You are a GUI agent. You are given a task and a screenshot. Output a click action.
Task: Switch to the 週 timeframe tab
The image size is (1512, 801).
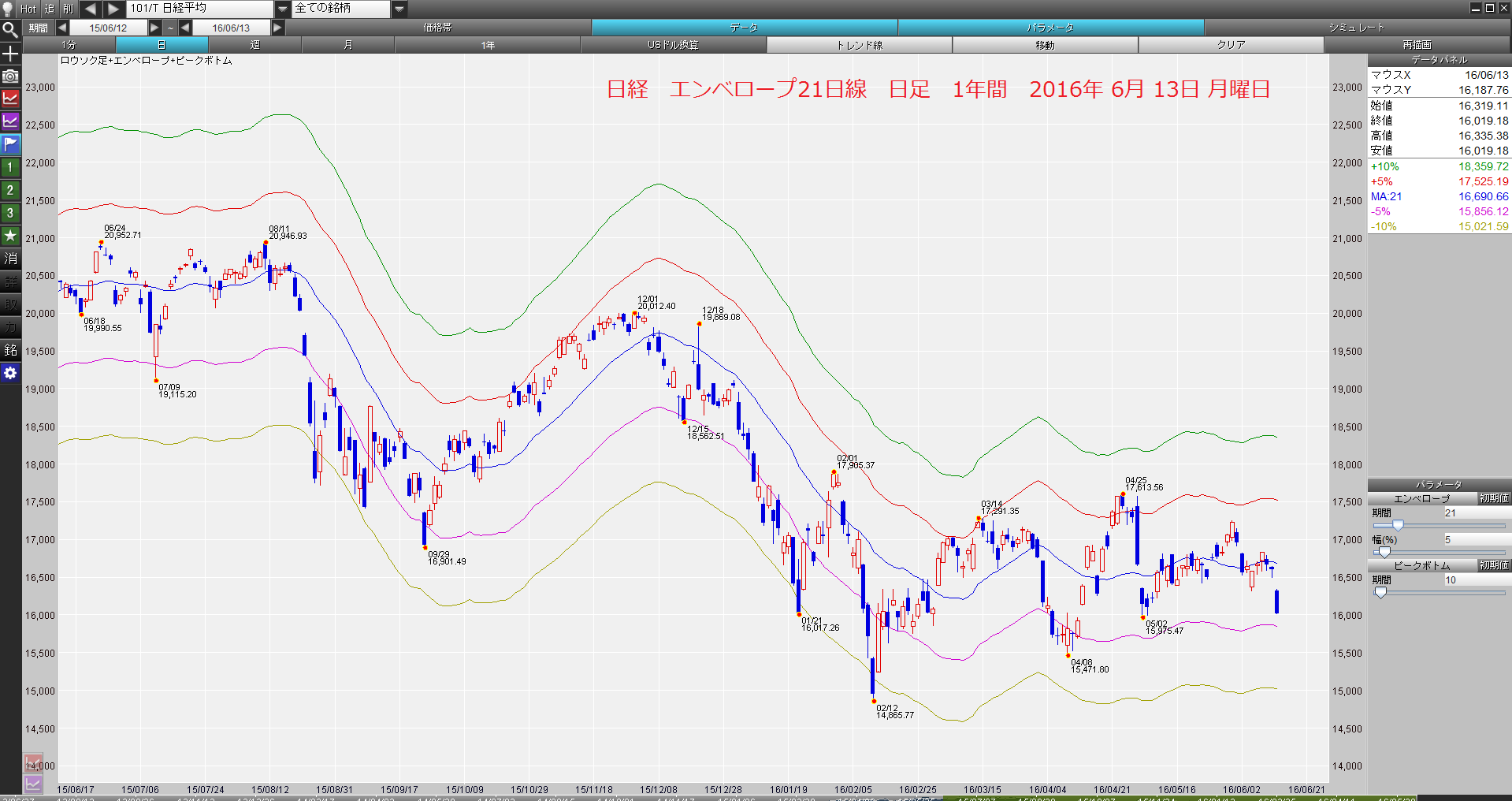(254, 45)
